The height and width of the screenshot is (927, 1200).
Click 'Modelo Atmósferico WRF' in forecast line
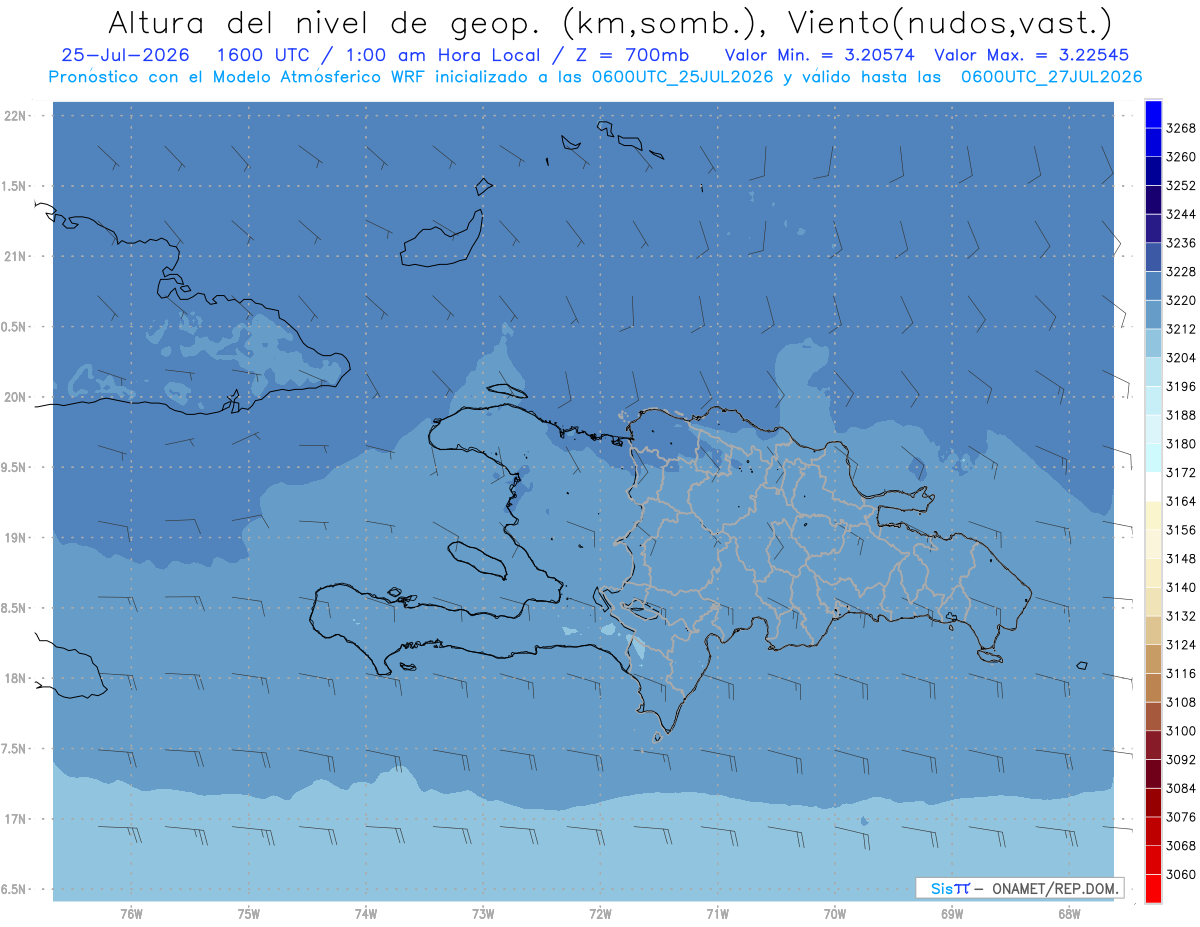point(318,76)
